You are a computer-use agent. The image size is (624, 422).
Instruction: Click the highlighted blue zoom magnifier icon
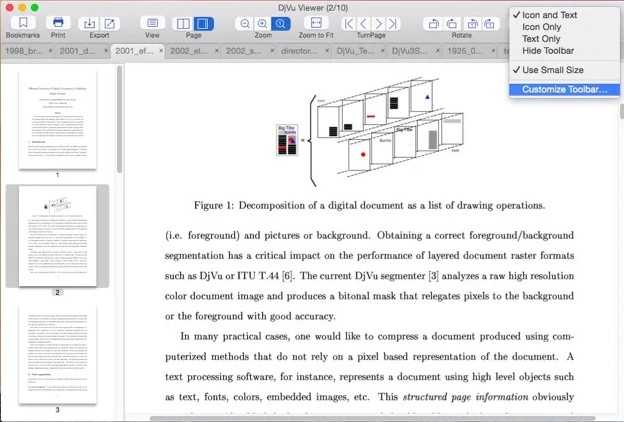(280, 24)
